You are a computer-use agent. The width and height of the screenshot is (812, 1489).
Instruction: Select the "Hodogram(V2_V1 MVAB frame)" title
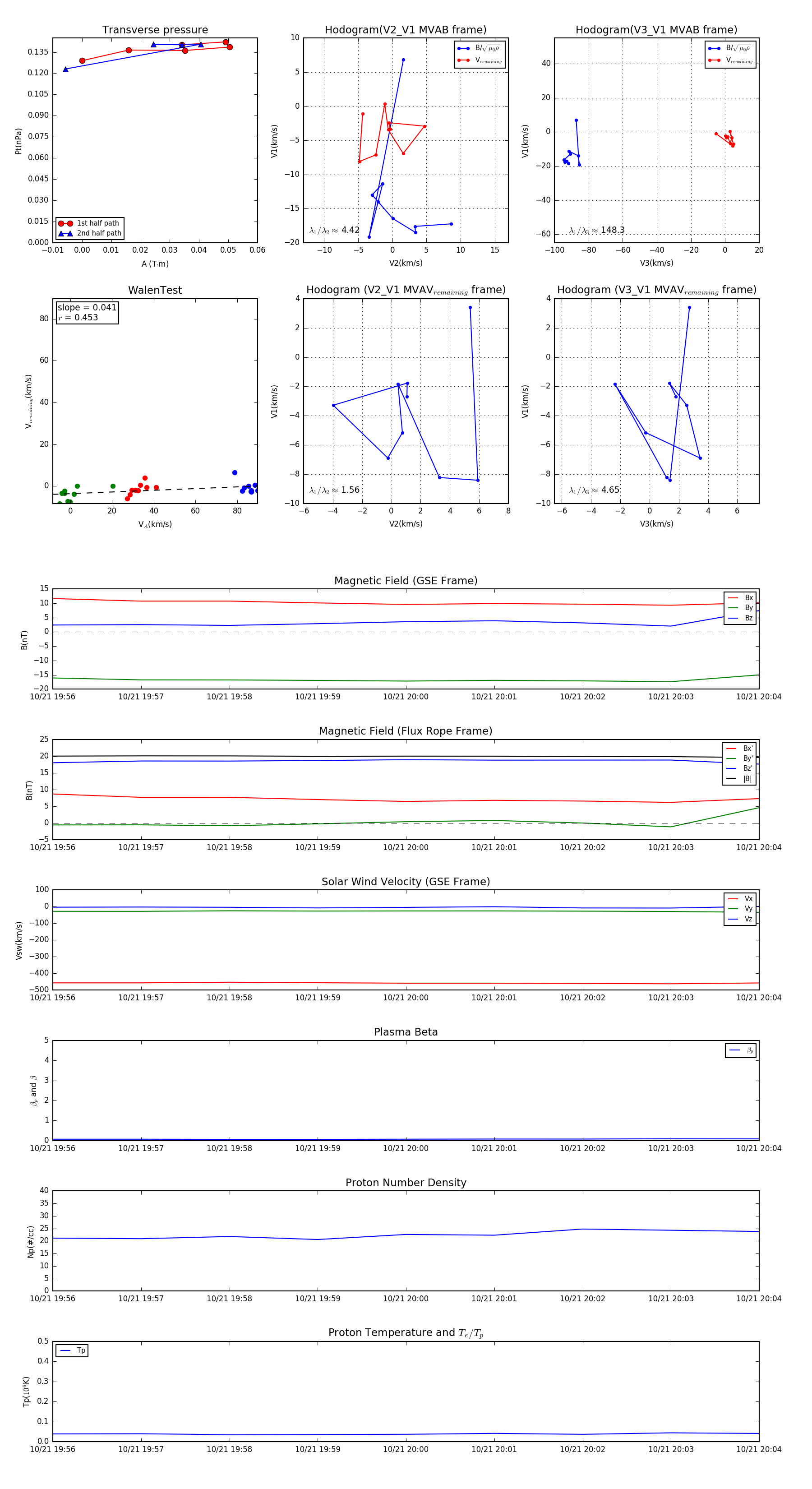point(406,30)
